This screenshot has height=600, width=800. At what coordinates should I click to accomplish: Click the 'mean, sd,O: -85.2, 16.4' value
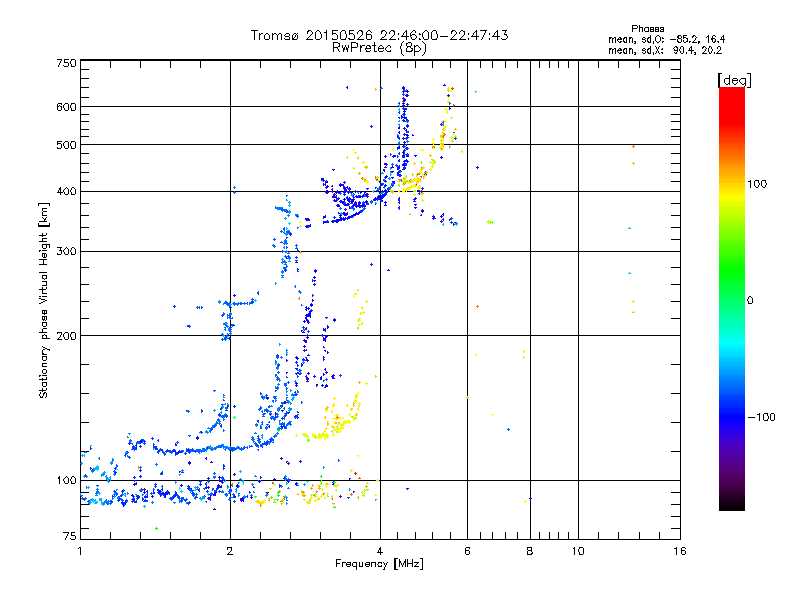666,39
